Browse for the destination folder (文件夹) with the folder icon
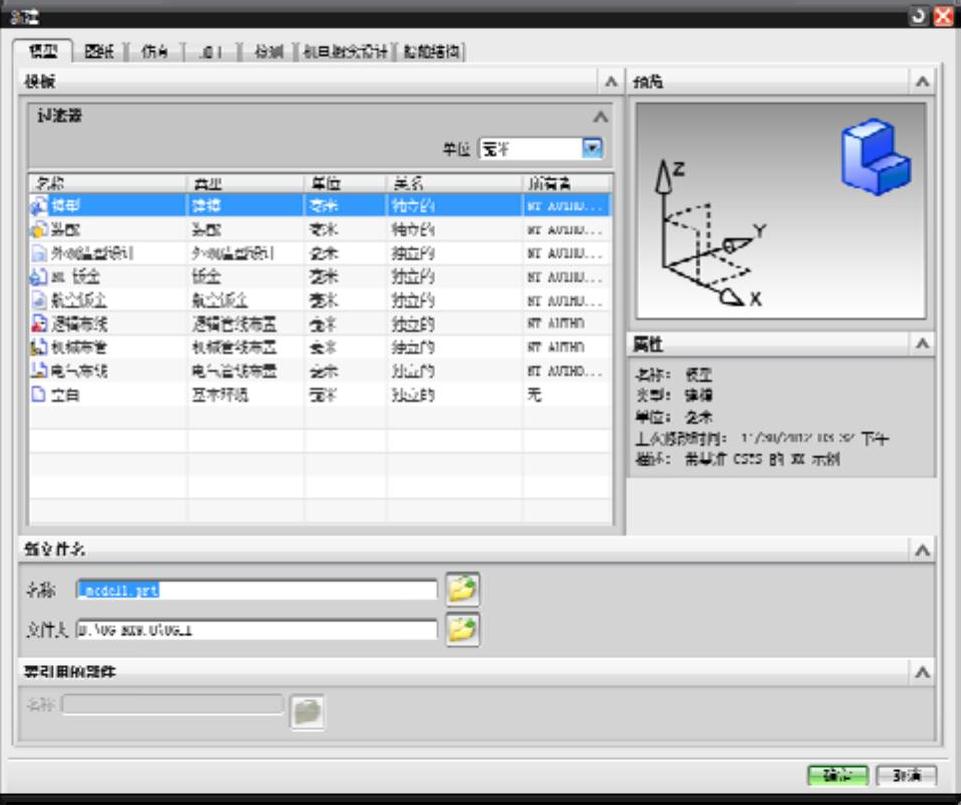This screenshot has width=961, height=805. 463,630
